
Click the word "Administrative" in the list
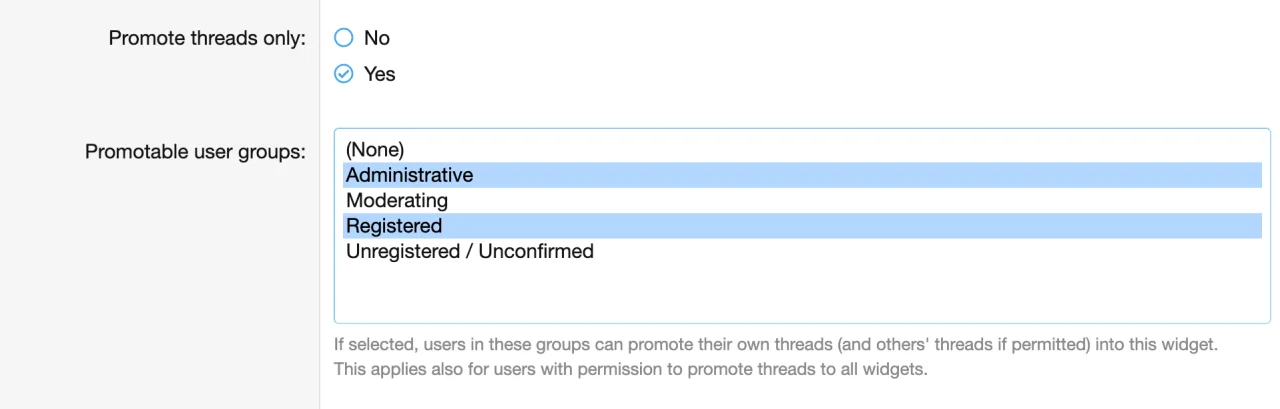coord(409,175)
